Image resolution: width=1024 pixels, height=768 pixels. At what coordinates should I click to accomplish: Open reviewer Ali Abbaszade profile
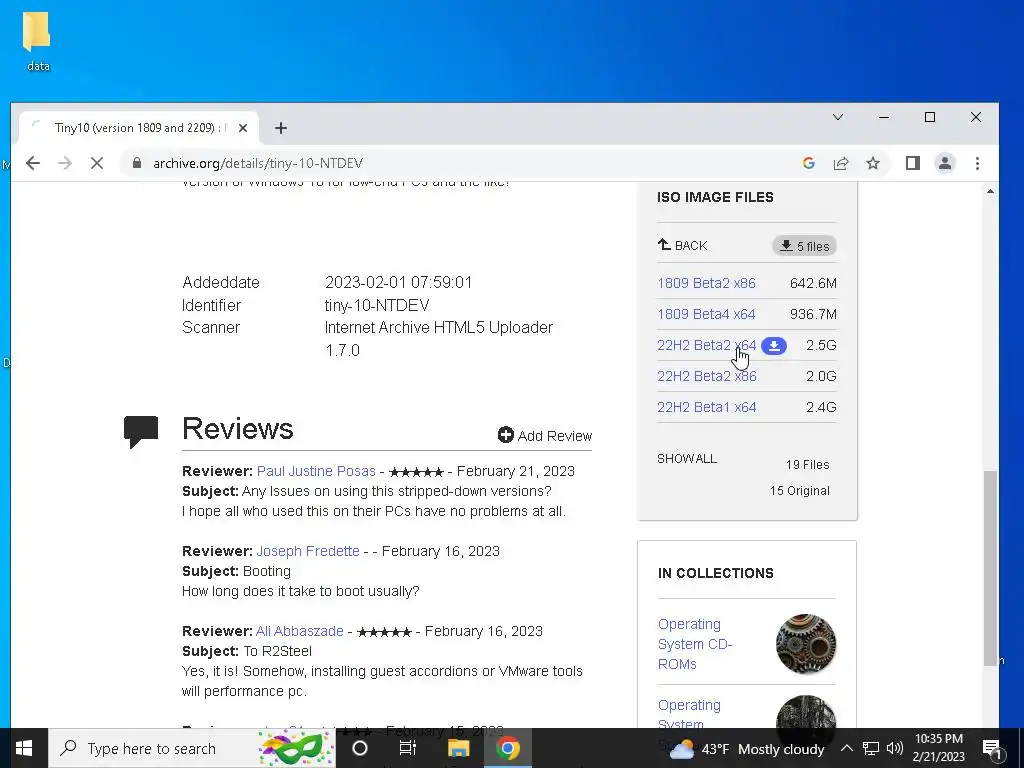click(x=300, y=632)
